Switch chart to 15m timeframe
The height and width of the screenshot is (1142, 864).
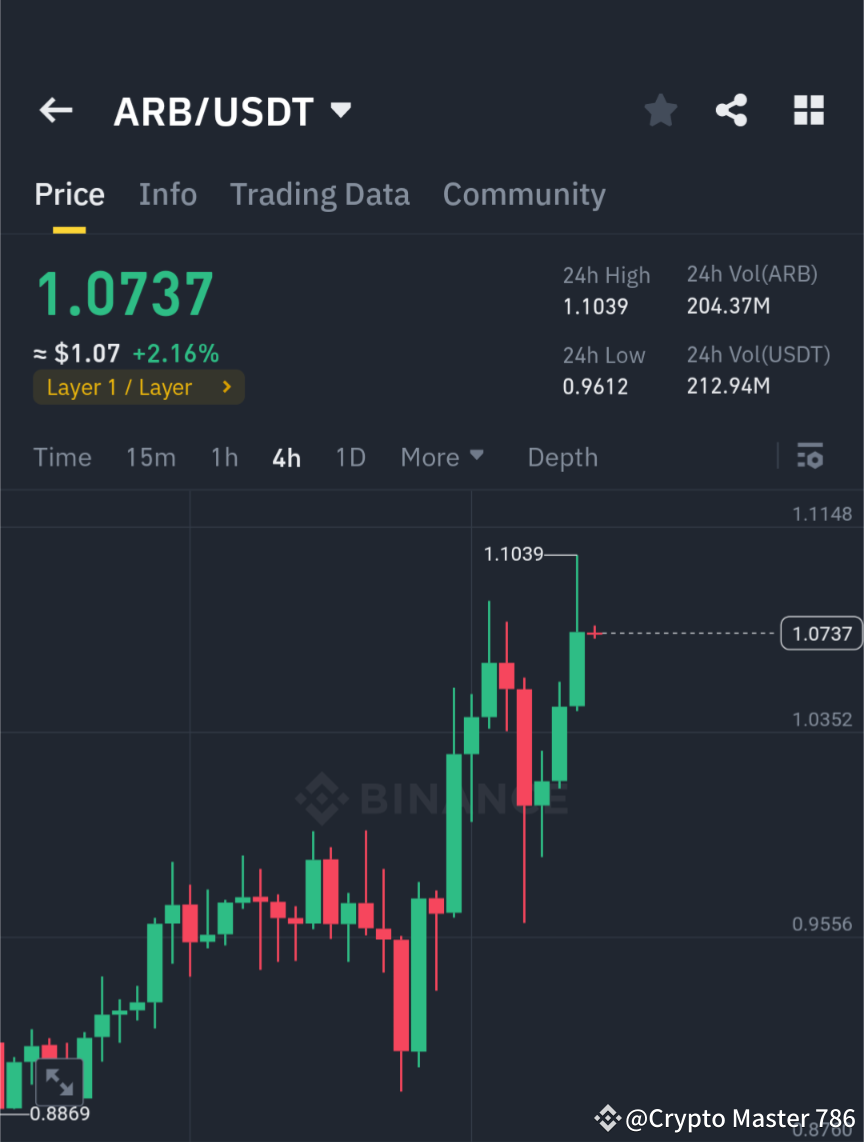tap(151, 457)
